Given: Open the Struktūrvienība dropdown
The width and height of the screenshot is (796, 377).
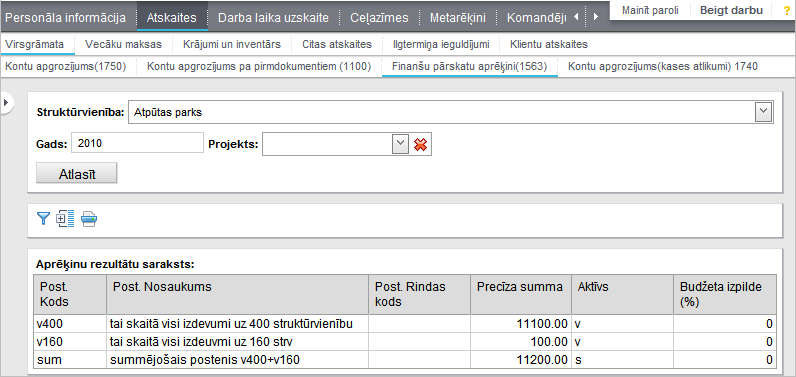Looking at the screenshot, I should point(763,112).
